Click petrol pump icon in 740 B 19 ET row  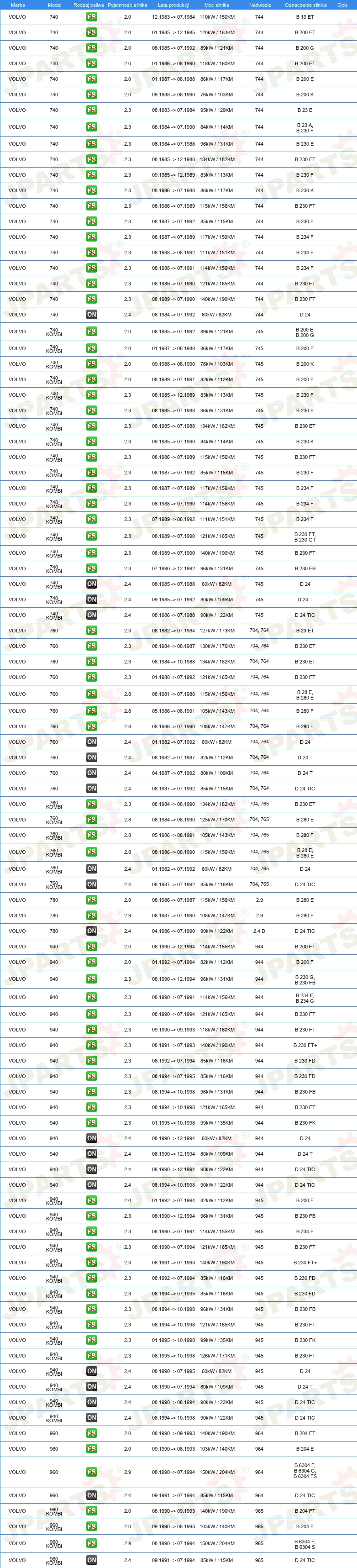coord(91,17)
